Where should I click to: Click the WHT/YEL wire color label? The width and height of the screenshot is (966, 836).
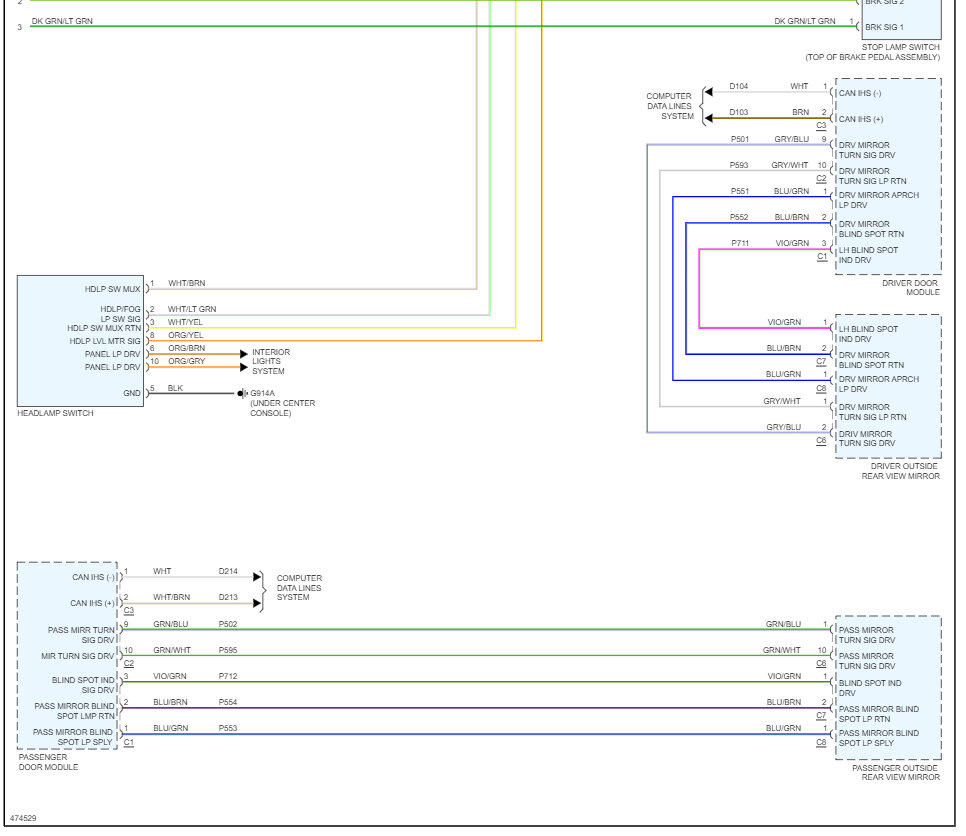[185, 322]
